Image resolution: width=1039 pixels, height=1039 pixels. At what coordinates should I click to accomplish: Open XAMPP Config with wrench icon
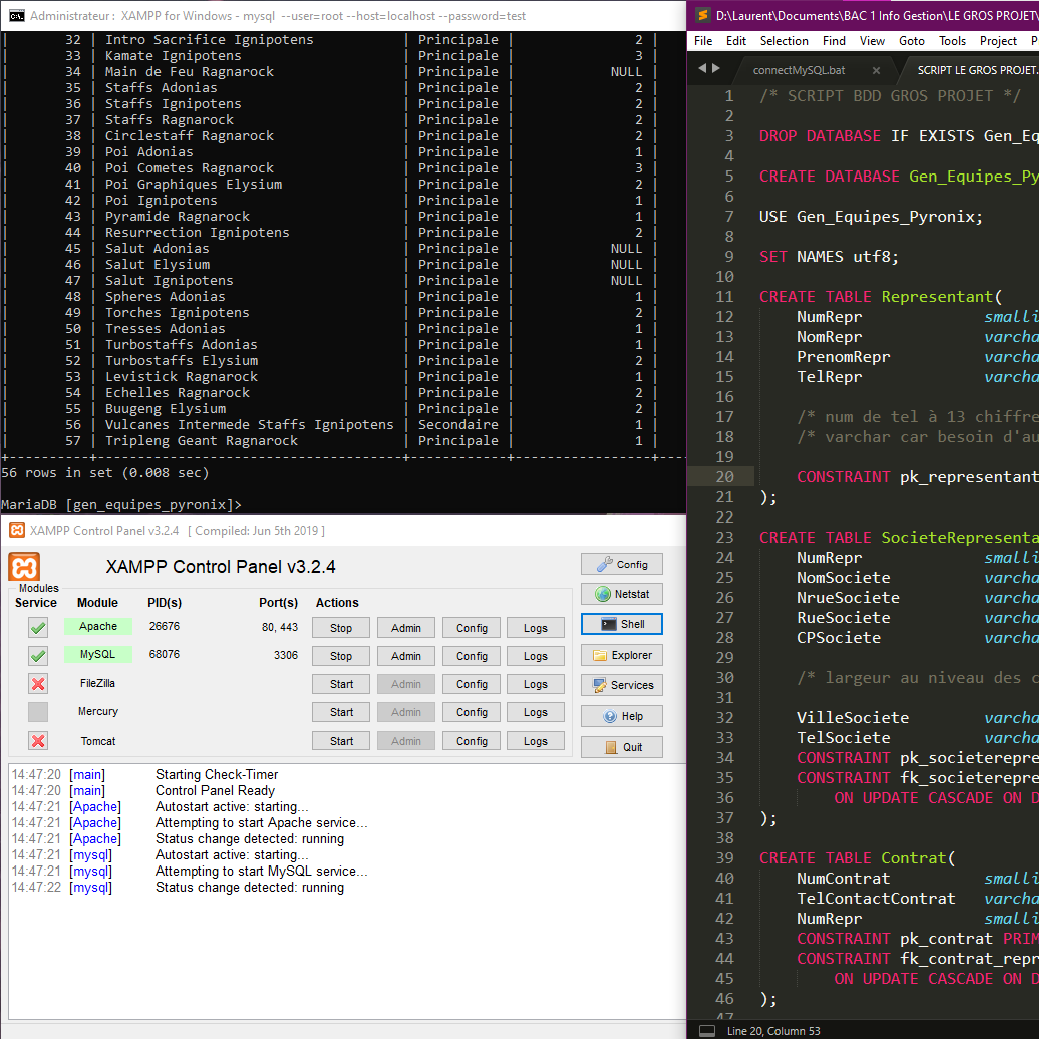(x=621, y=564)
